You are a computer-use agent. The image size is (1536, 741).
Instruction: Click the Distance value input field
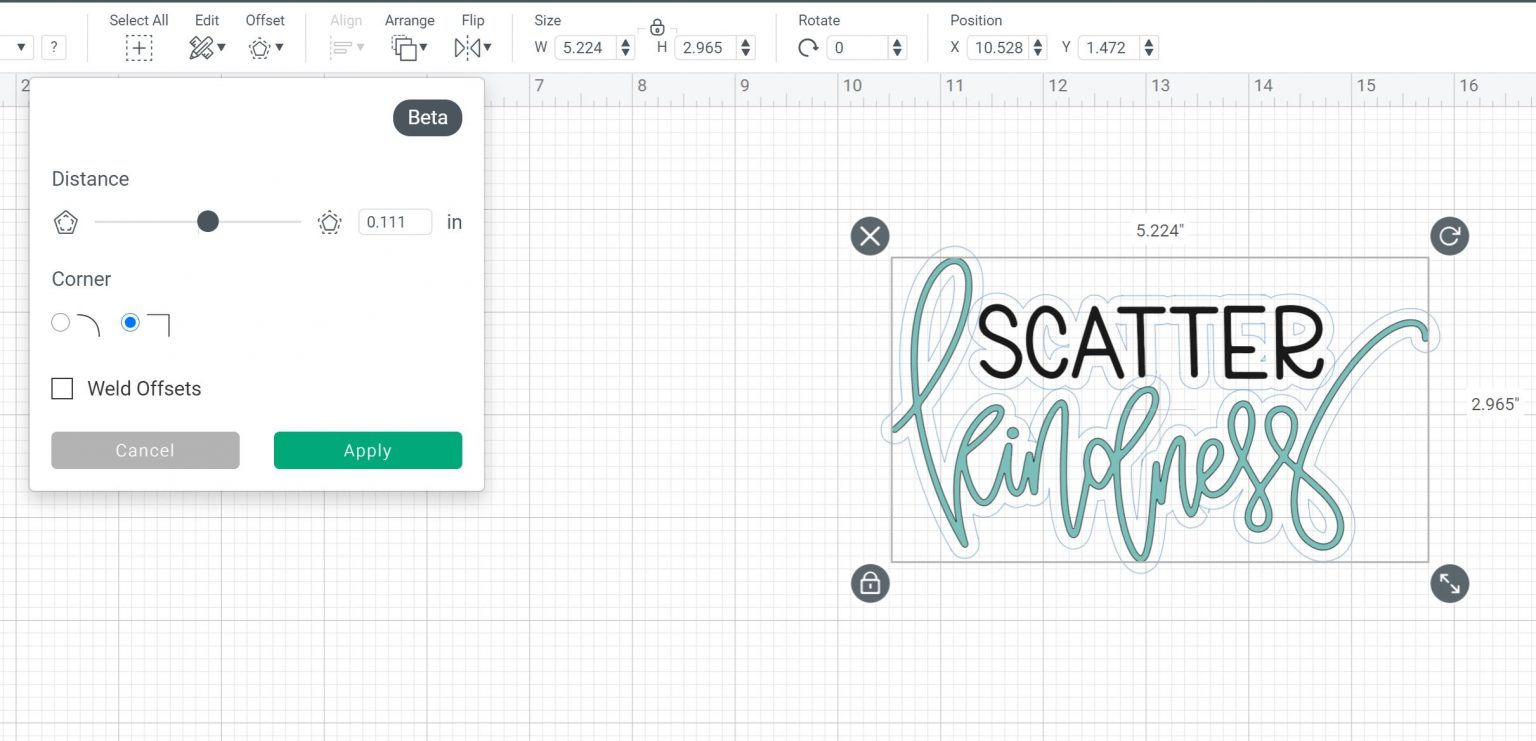point(394,221)
